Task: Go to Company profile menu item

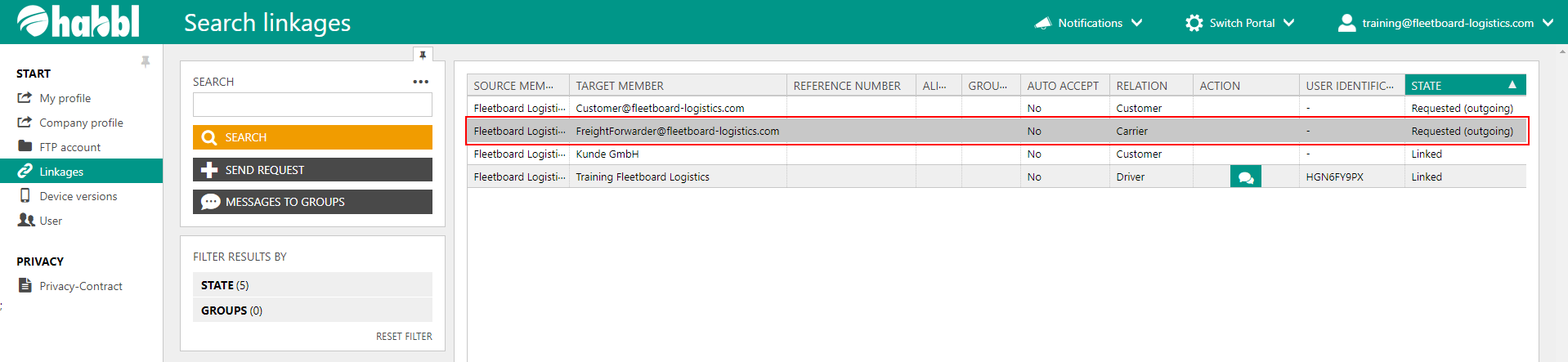Action: (x=81, y=123)
